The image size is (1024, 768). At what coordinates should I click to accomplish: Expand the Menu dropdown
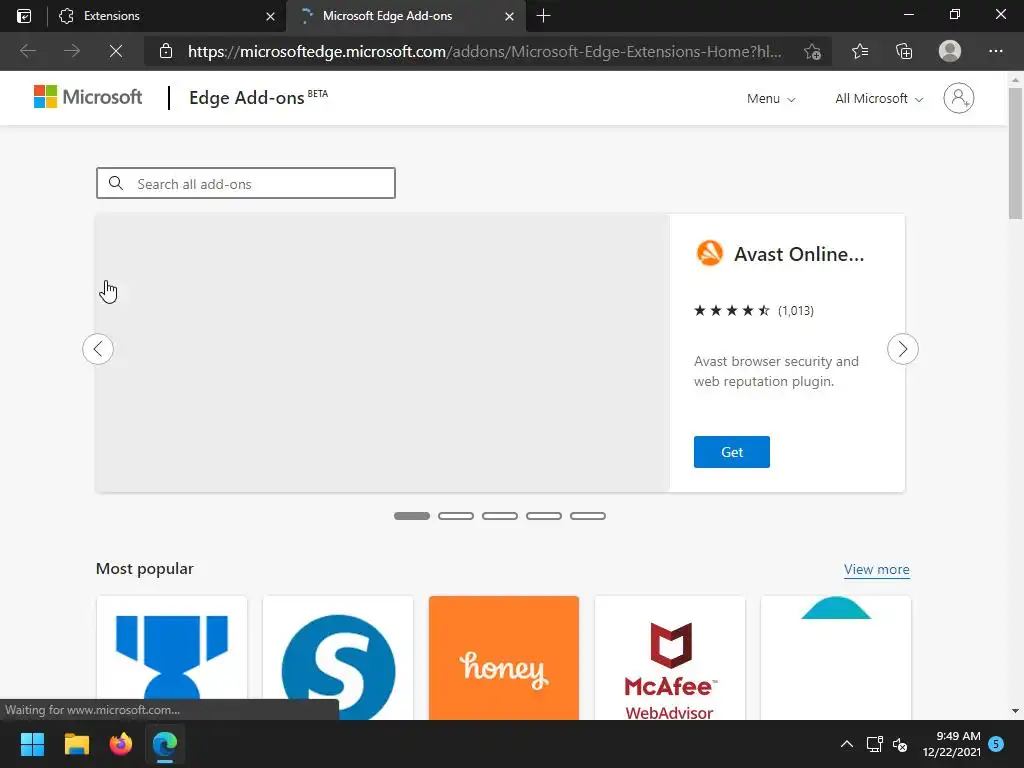(x=771, y=99)
